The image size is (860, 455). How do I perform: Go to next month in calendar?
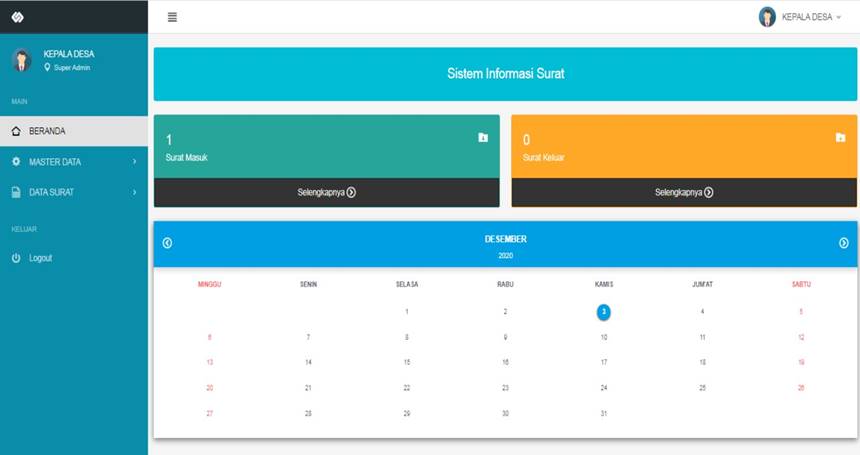coord(844,243)
